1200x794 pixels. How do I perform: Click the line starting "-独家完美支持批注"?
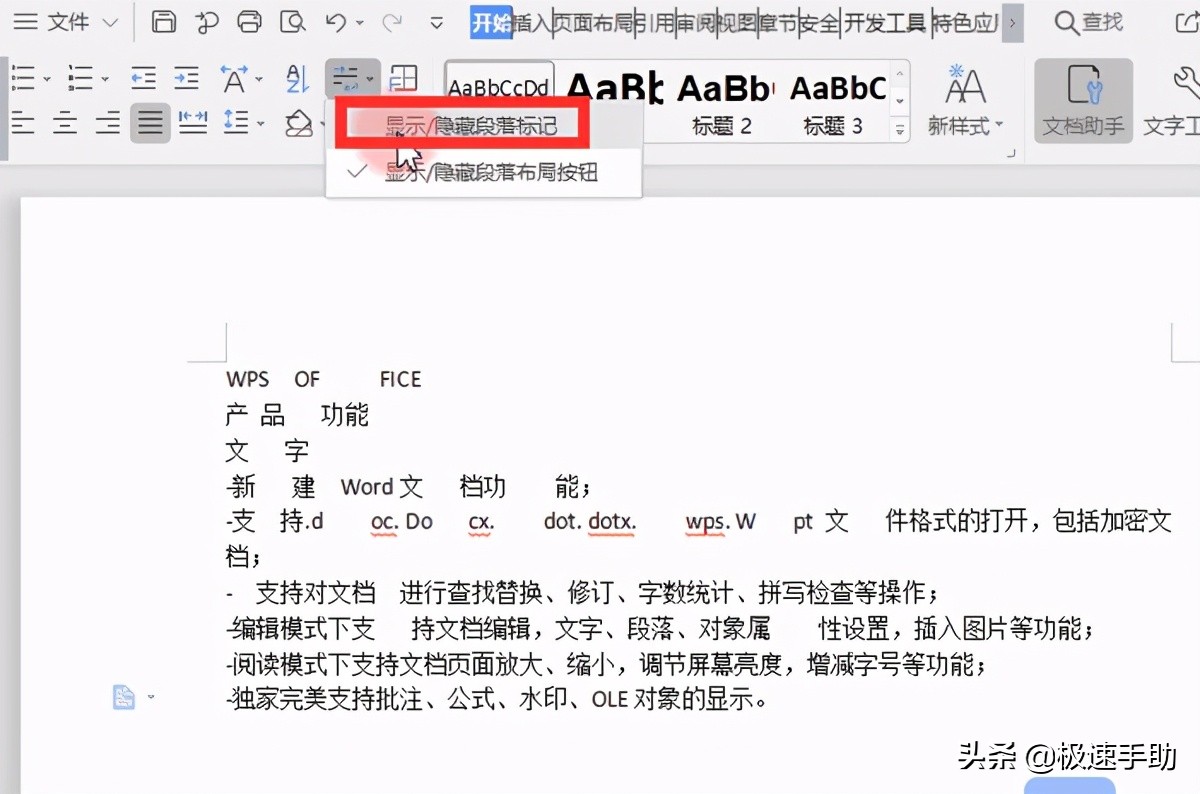pos(497,700)
